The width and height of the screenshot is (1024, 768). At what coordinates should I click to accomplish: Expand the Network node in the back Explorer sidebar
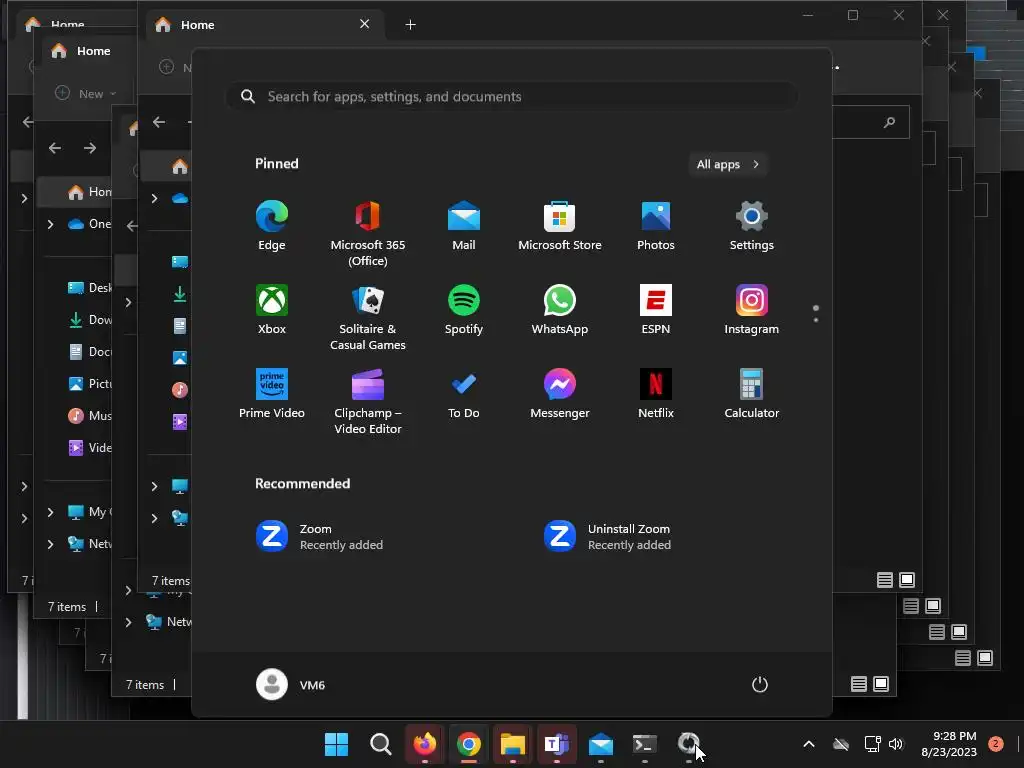[x=50, y=544]
